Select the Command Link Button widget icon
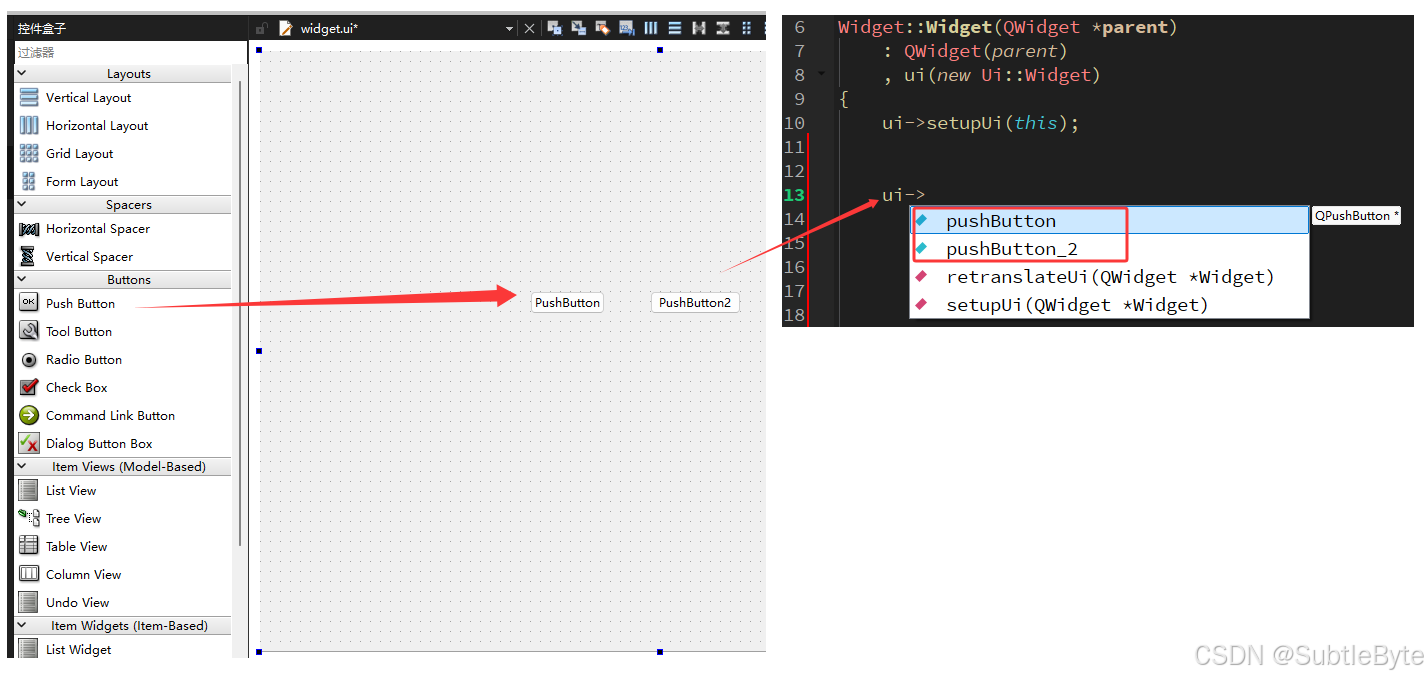 [29, 415]
